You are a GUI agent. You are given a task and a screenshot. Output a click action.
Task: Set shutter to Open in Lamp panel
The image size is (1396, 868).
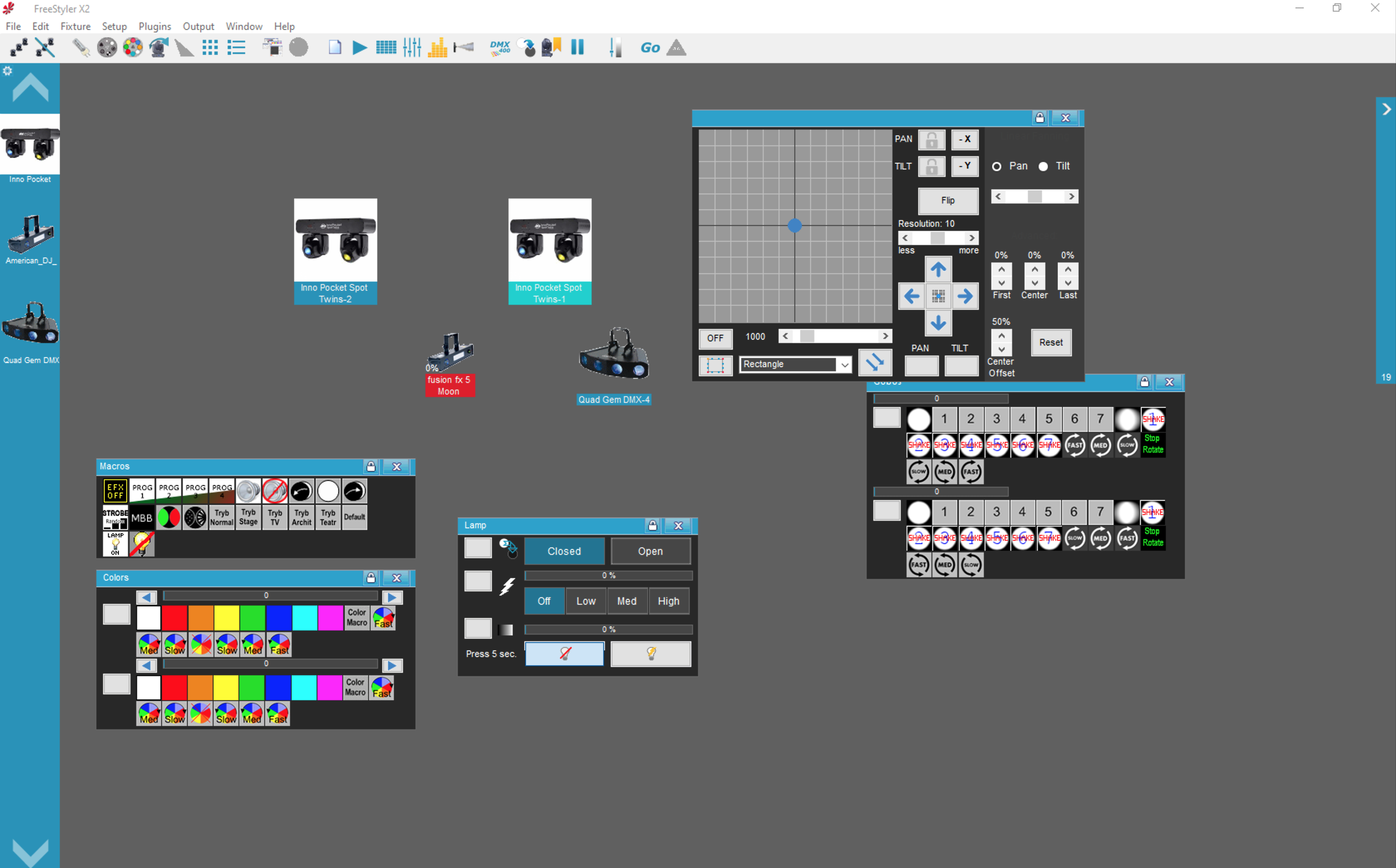[x=650, y=551]
